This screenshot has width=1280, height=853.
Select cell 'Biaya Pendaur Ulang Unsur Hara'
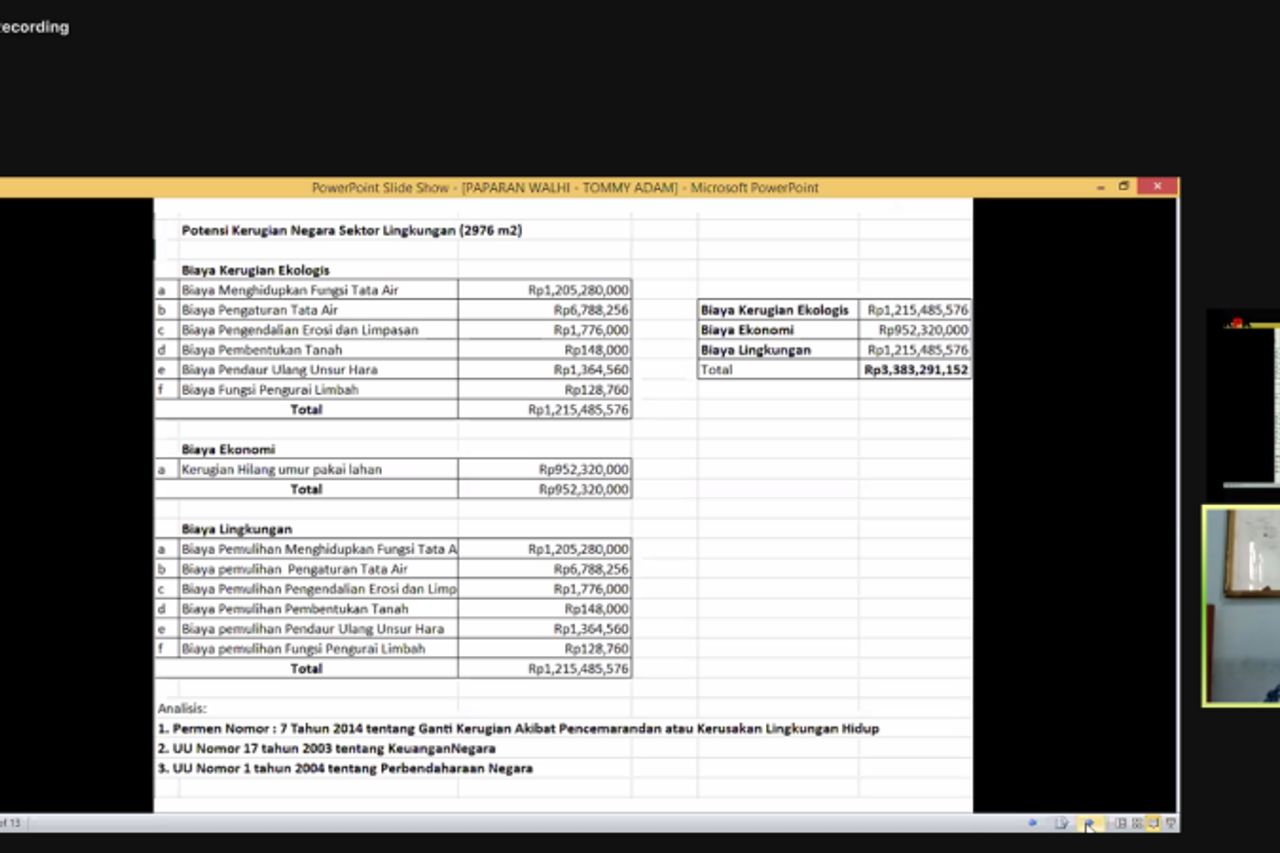click(318, 370)
